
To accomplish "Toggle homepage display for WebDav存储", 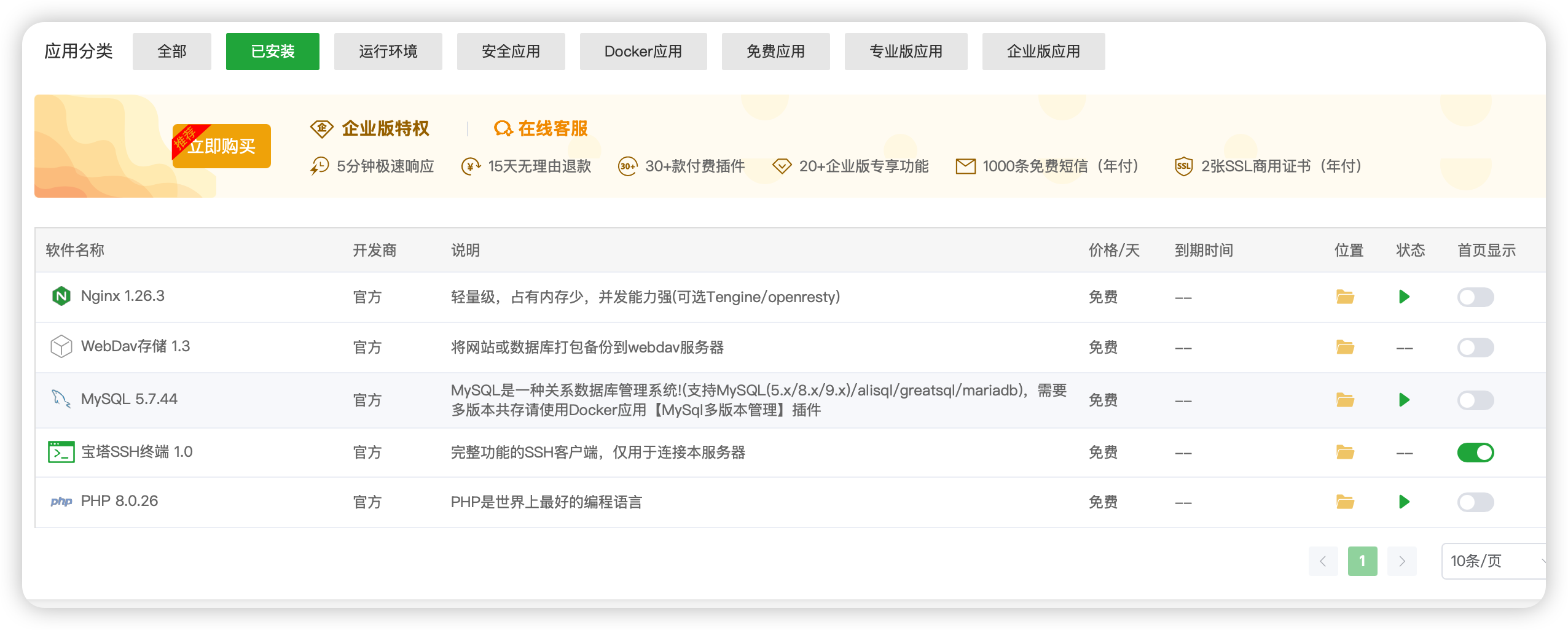I will [x=1475, y=348].
